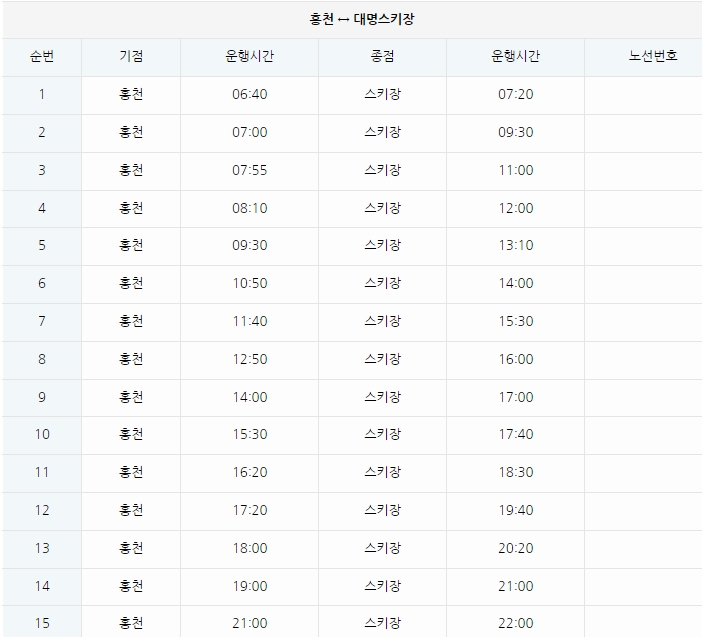This screenshot has height=637, width=702.
Task: Click the 12:50 time cell
Action: (249, 359)
